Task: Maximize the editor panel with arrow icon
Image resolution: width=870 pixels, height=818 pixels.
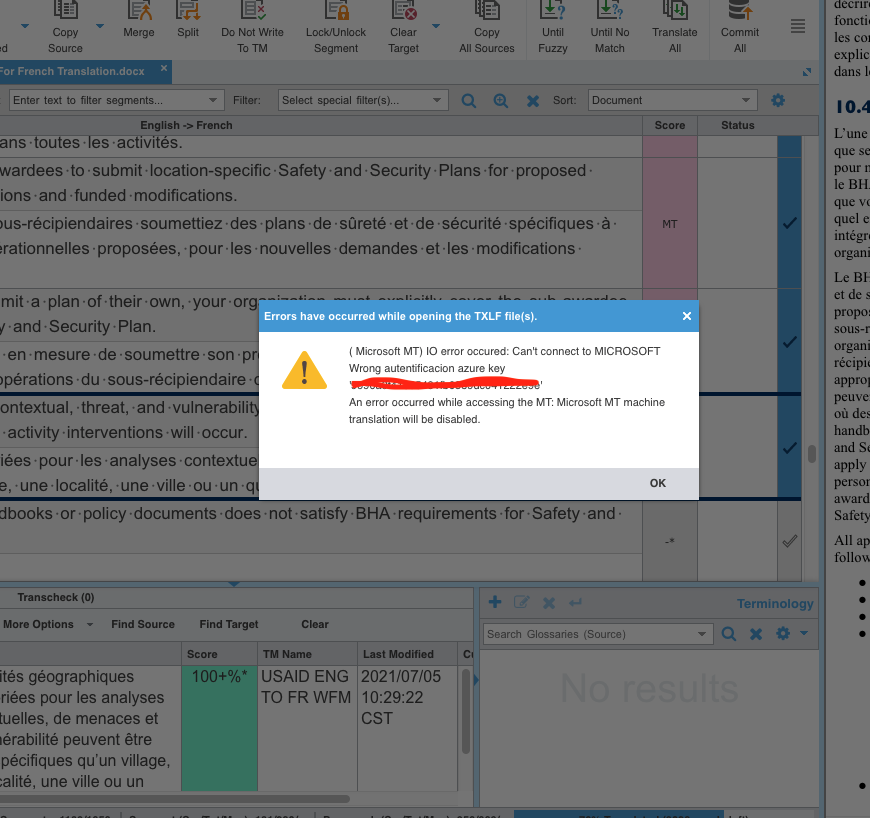Action: (x=807, y=72)
